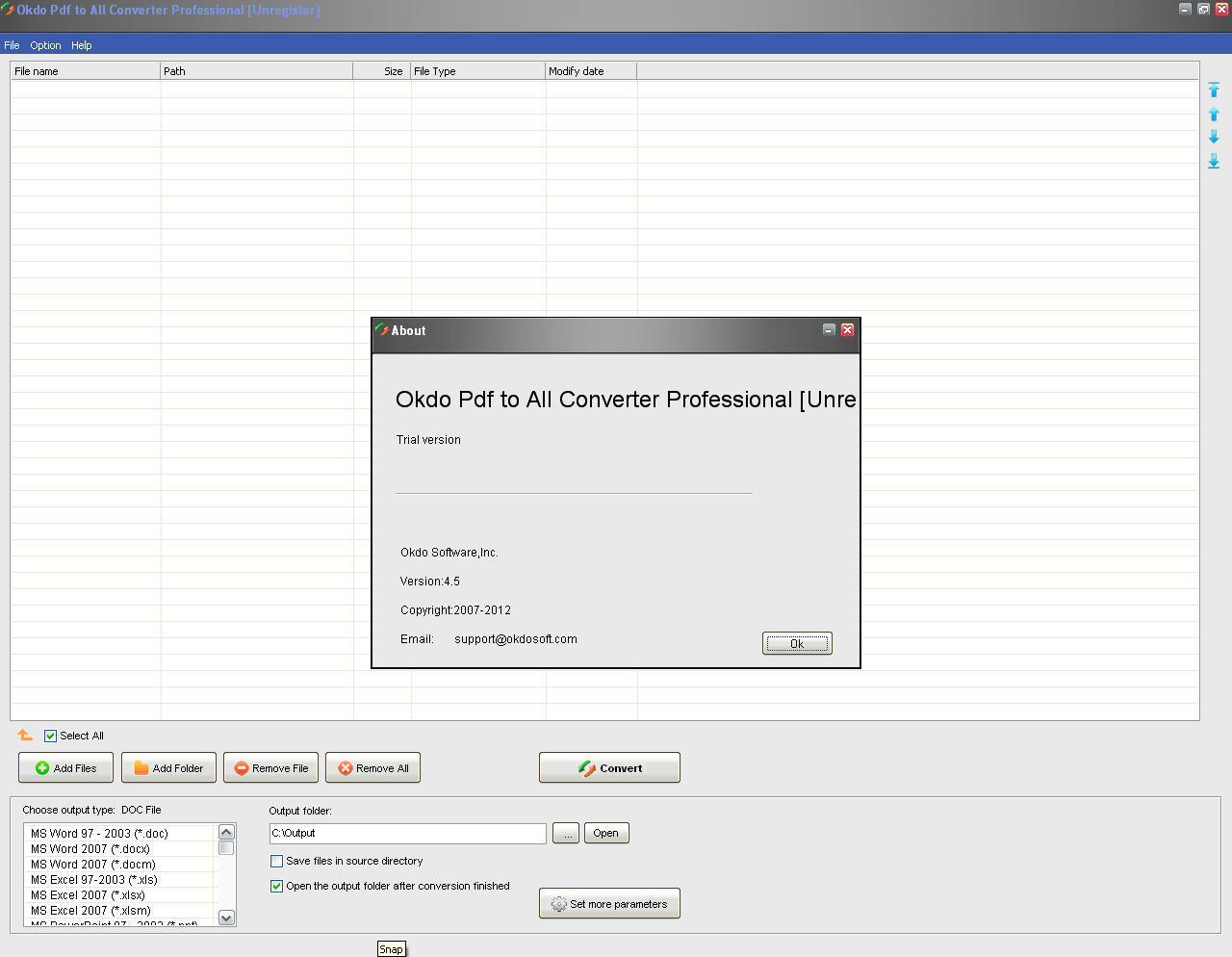Maximize the main Okdo window
1232x957 pixels.
pos(1203,9)
